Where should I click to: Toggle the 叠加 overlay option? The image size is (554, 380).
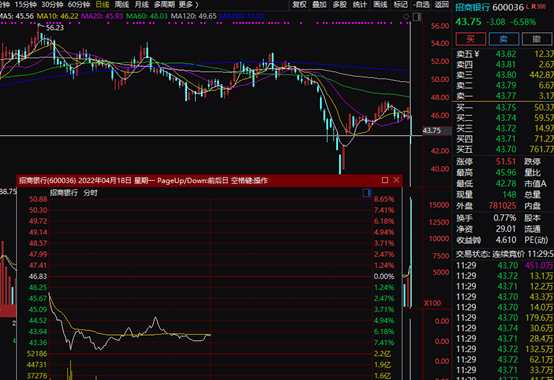tap(319, 5)
